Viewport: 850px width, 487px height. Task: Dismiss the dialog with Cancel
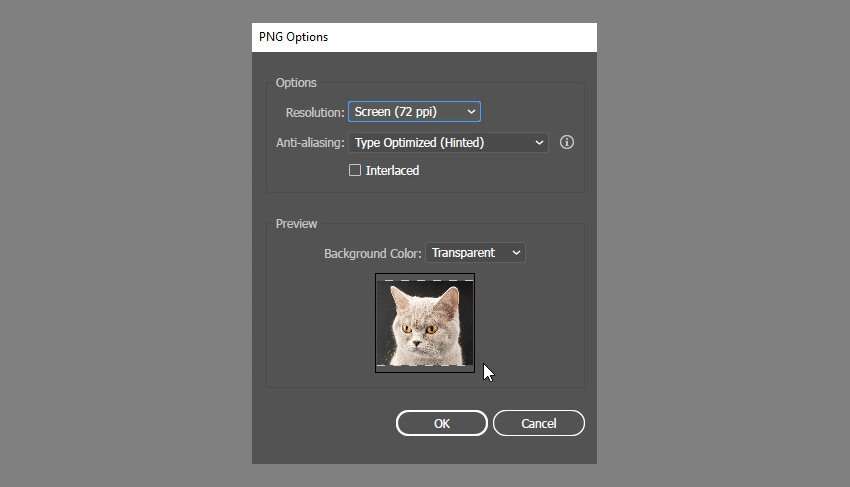coord(539,423)
